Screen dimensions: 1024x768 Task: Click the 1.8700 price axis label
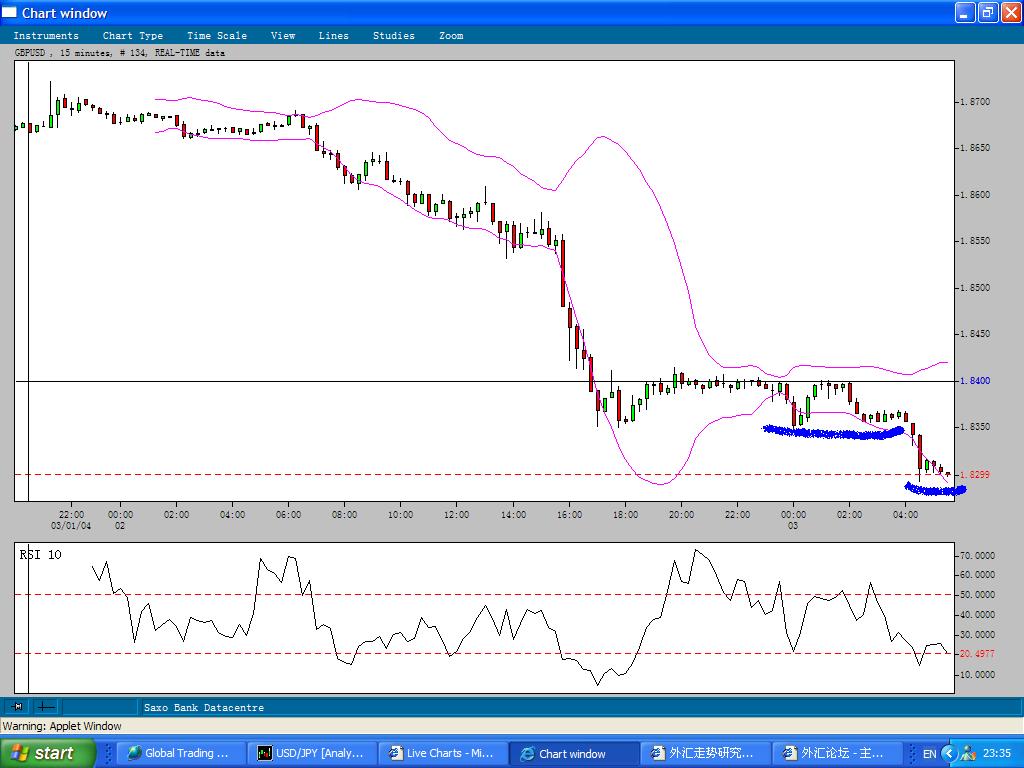click(975, 102)
